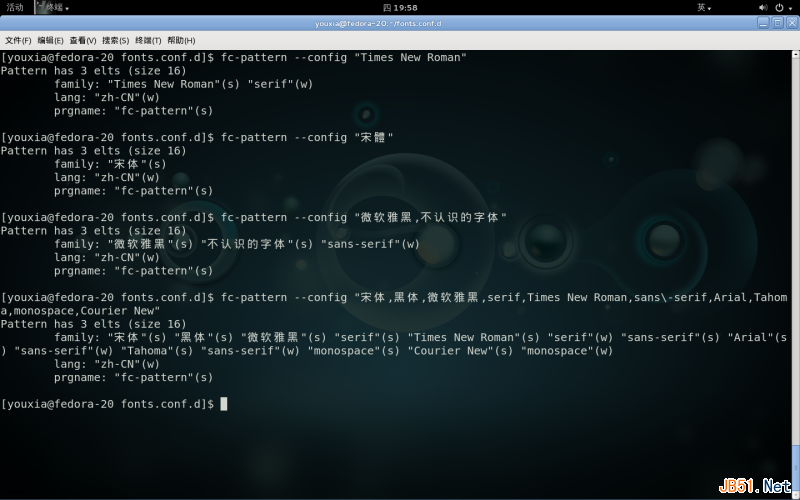The width and height of the screenshot is (800, 500).
Task: Click the terminal cursor at the empty prompt
Action: pos(223,404)
